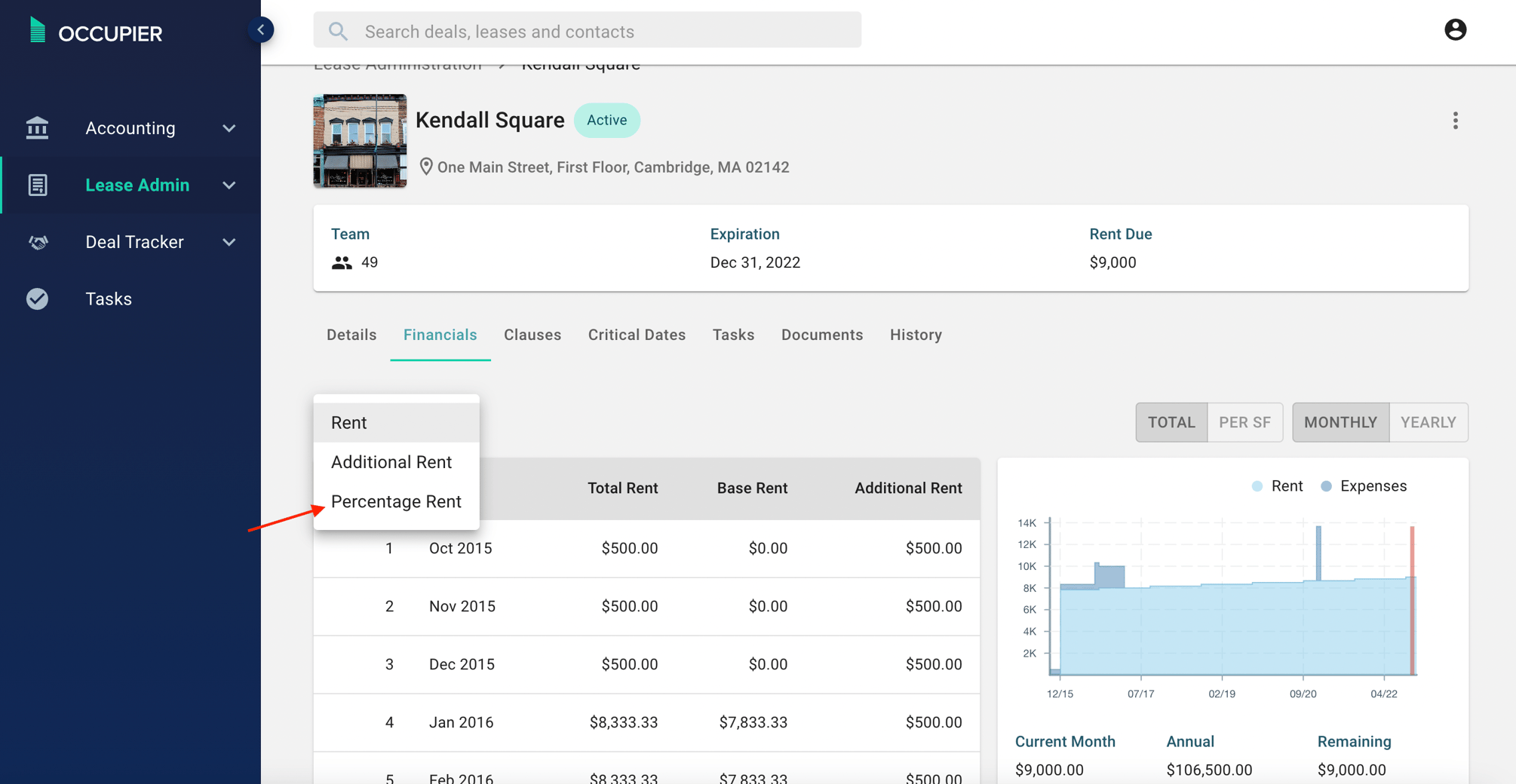Viewport: 1516px width, 784px height.
Task: Open the Documents tab
Action: pos(821,335)
